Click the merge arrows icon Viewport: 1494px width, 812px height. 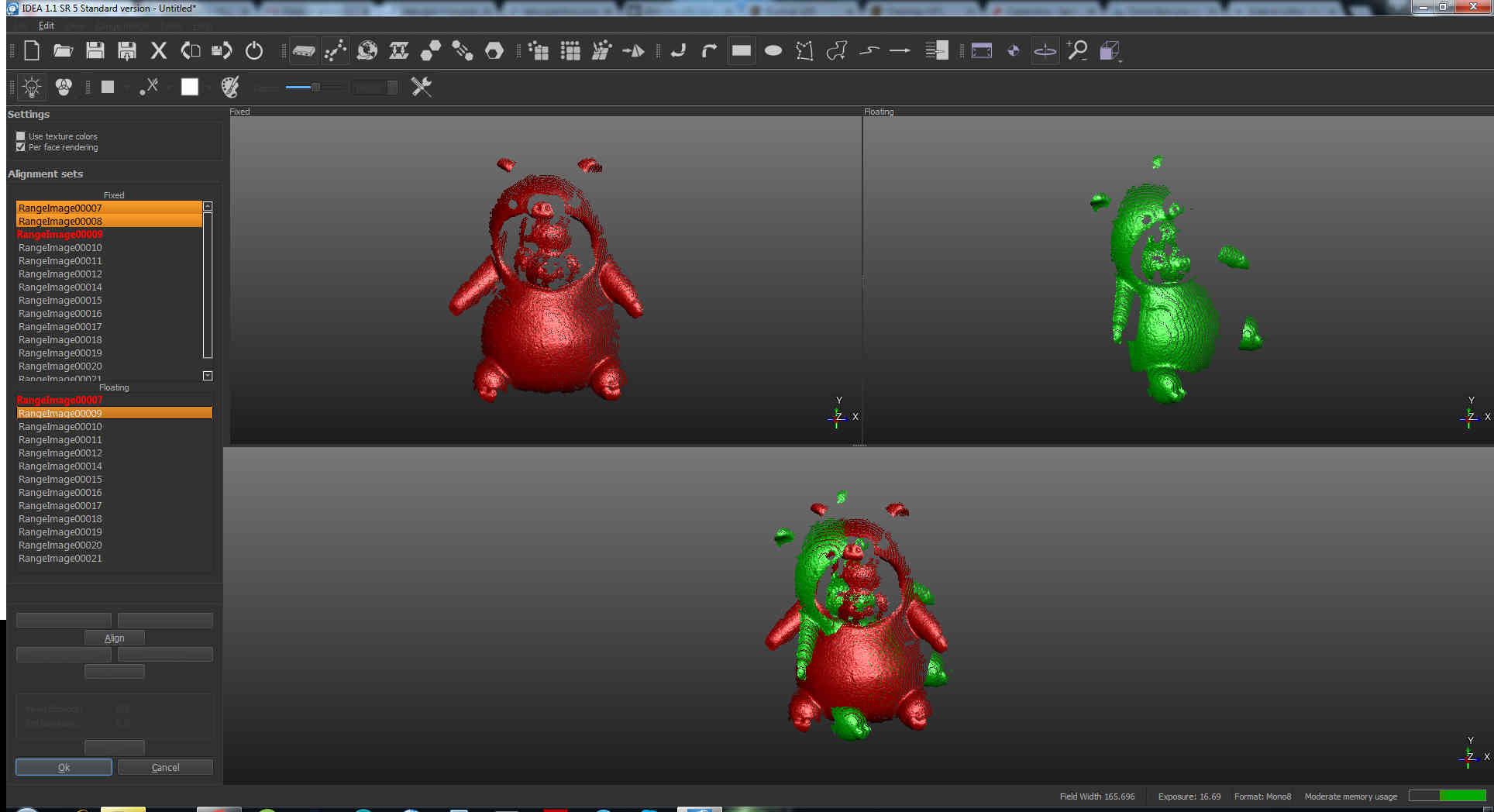pyautogui.click(x=399, y=51)
